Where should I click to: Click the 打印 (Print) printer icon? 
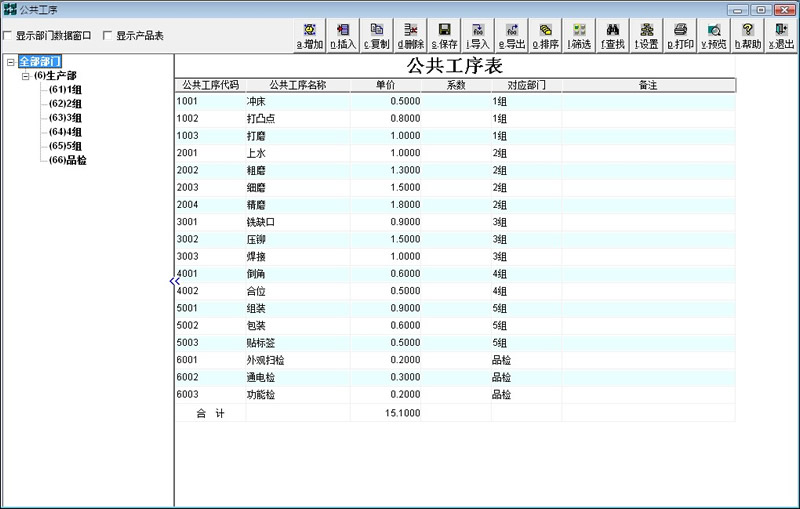pos(680,36)
